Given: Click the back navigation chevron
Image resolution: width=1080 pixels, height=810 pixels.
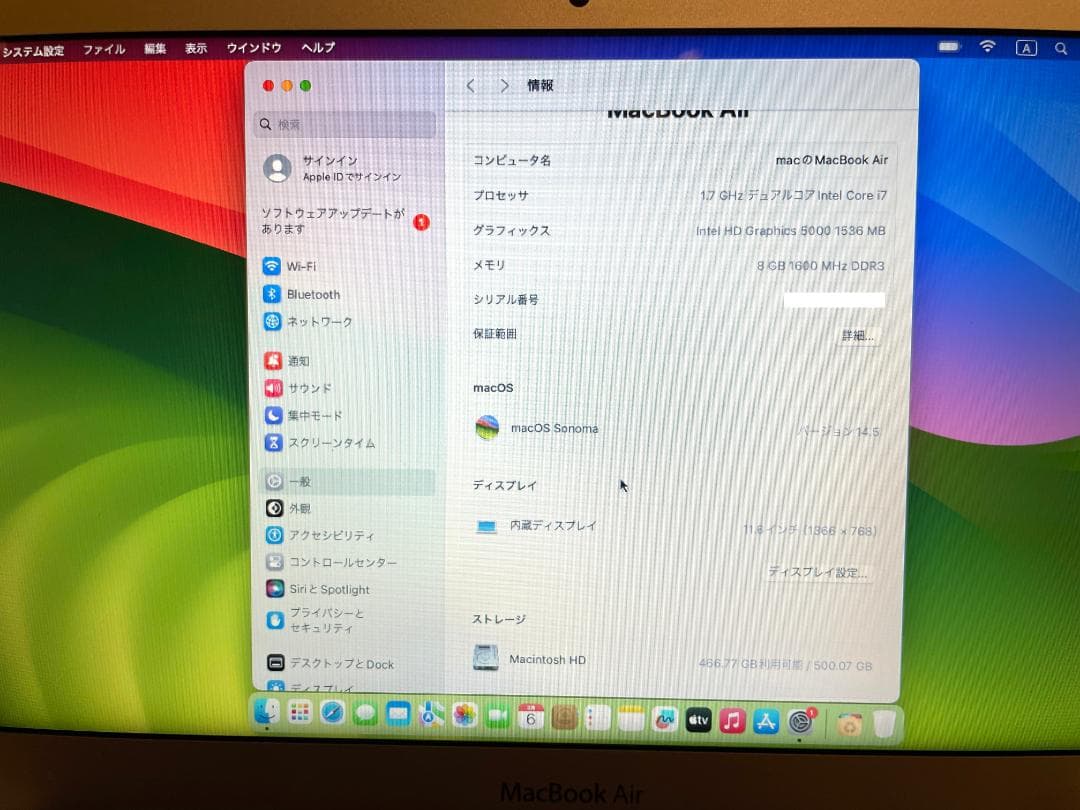Looking at the screenshot, I should pyautogui.click(x=470, y=85).
